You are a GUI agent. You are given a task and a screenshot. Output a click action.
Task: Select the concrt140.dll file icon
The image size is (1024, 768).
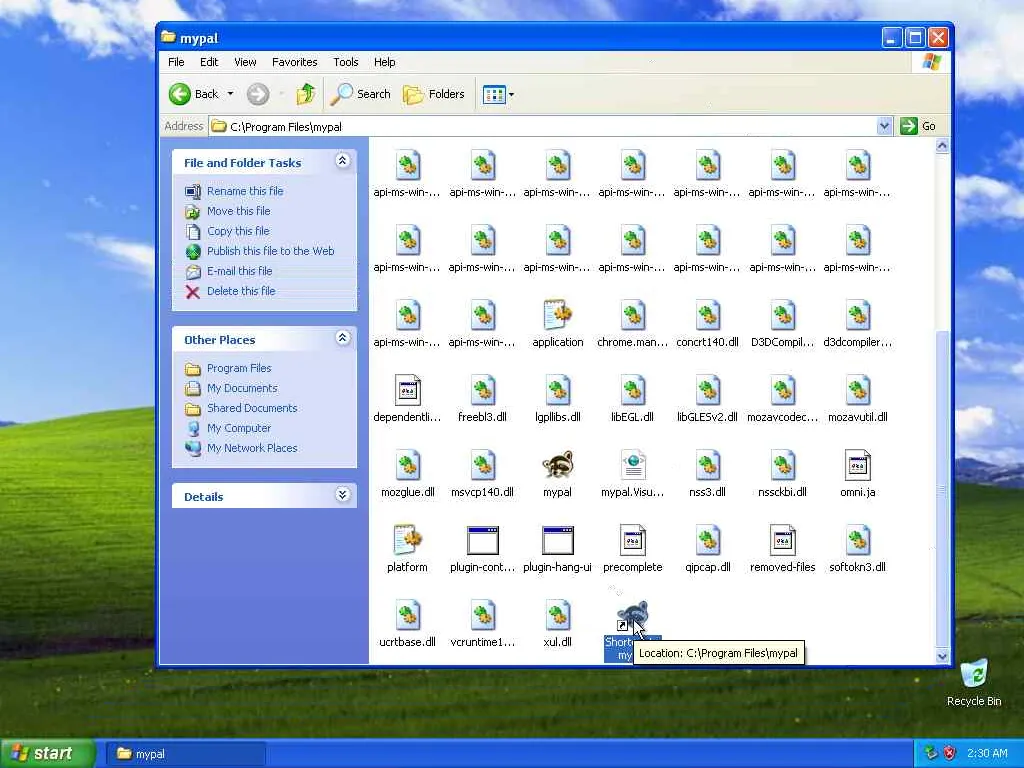pyautogui.click(x=707, y=315)
